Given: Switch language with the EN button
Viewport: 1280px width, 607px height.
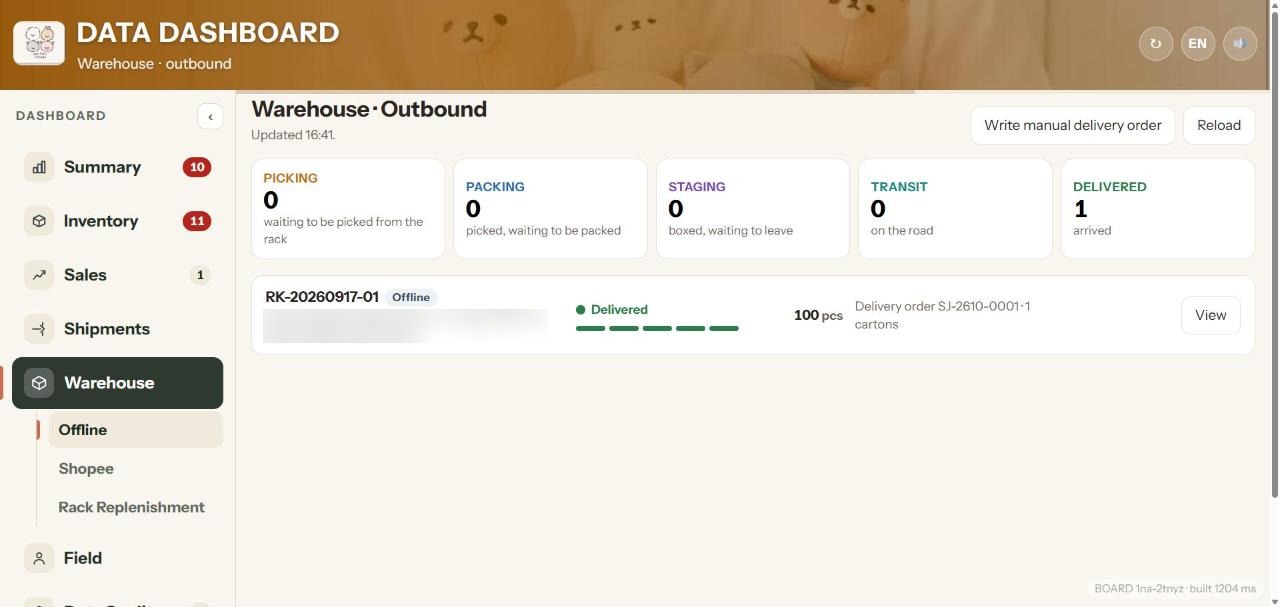Looking at the screenshot, I should (1197, 44).
